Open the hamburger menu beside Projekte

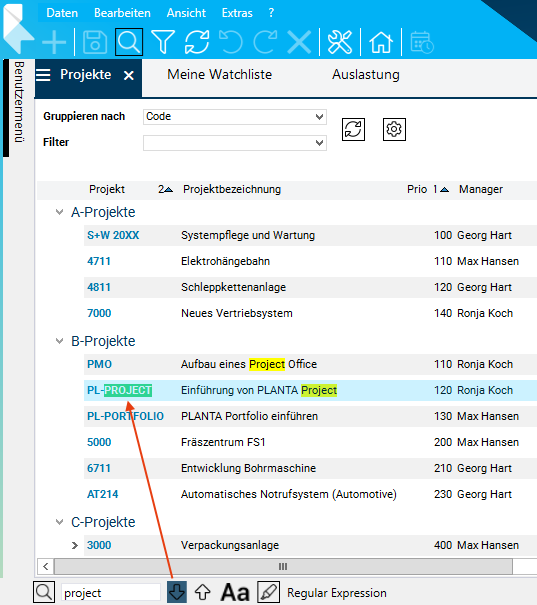tap(43, 75)
